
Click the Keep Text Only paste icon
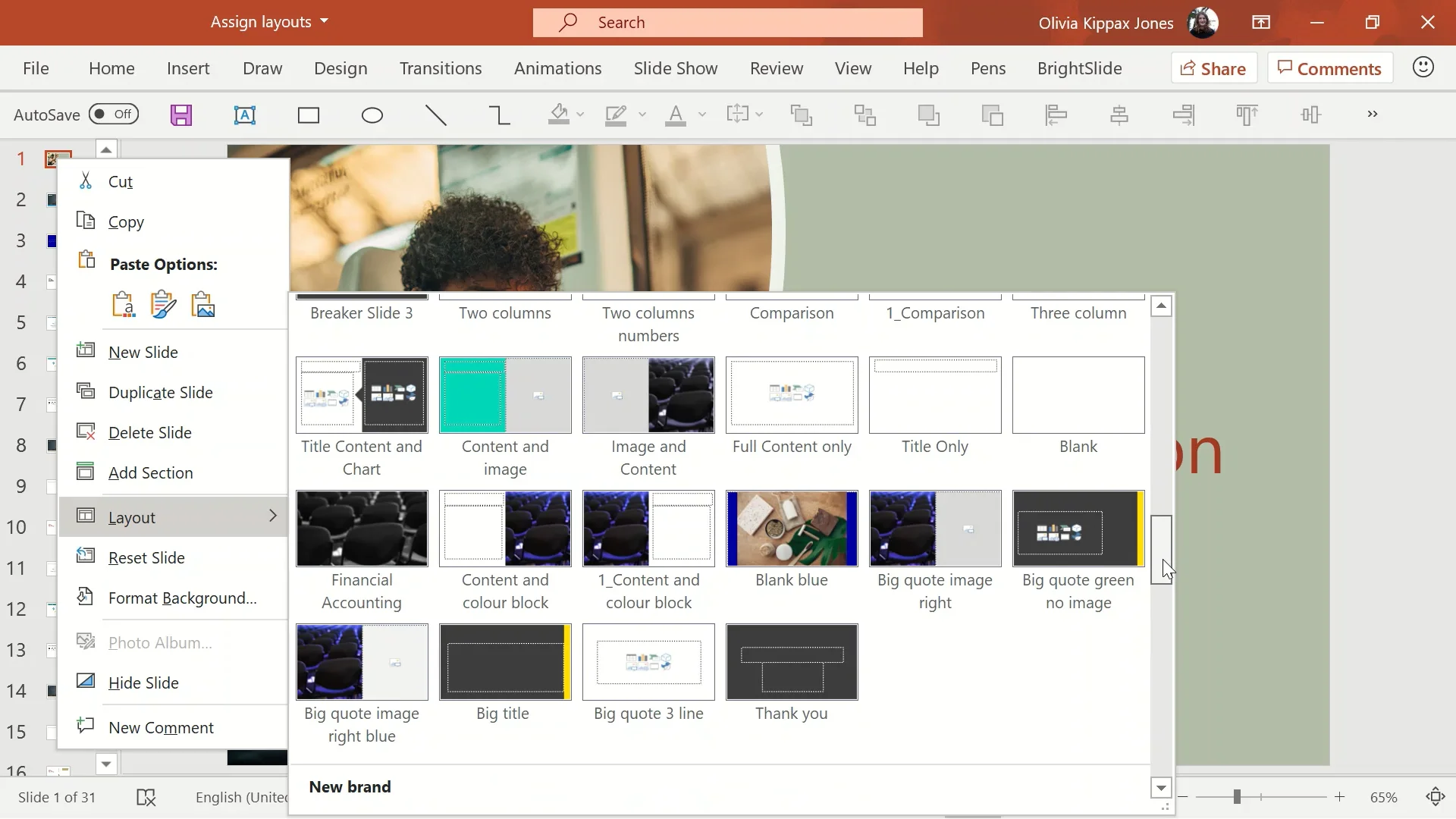tap(124, 304)
